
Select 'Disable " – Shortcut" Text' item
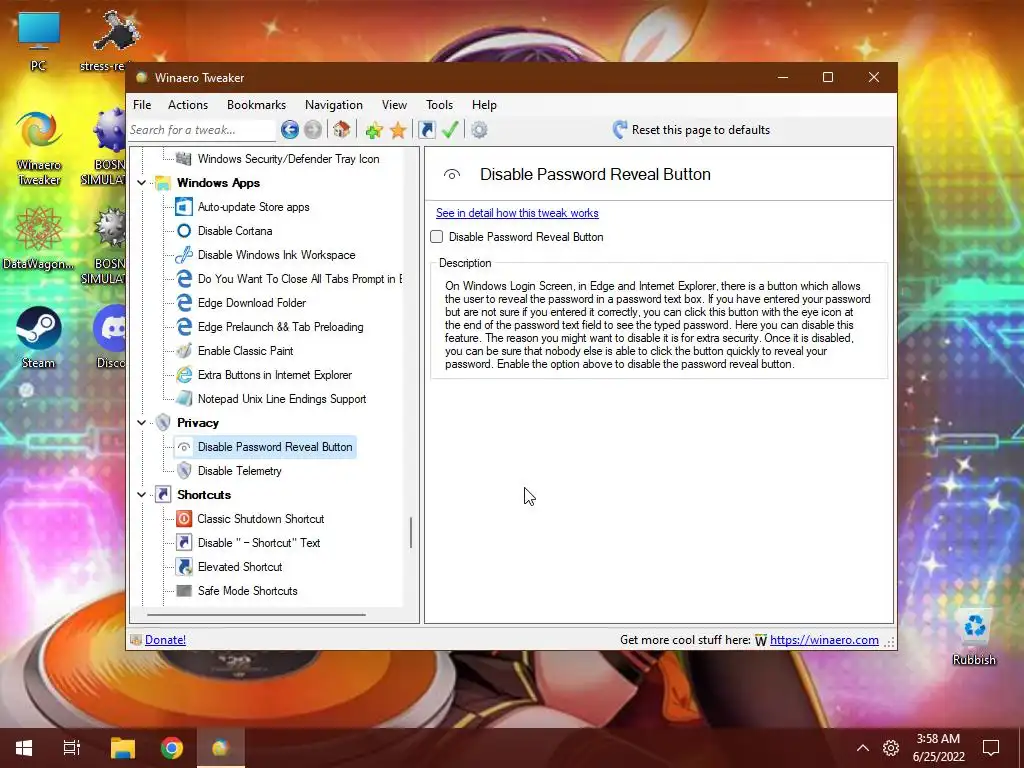point(259,543)
